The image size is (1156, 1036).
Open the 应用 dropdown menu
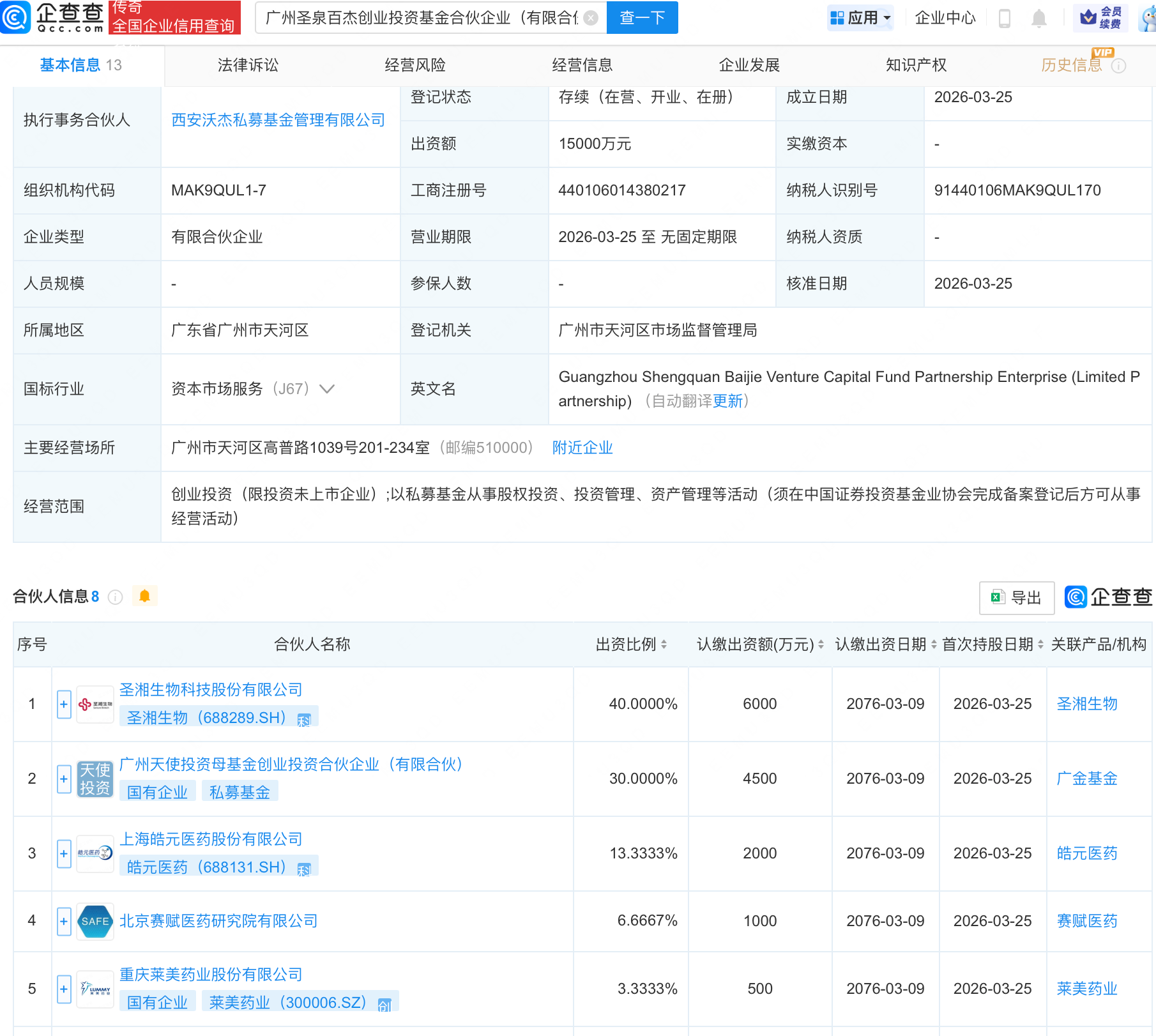pyautogui.click(x=860, y=18)
